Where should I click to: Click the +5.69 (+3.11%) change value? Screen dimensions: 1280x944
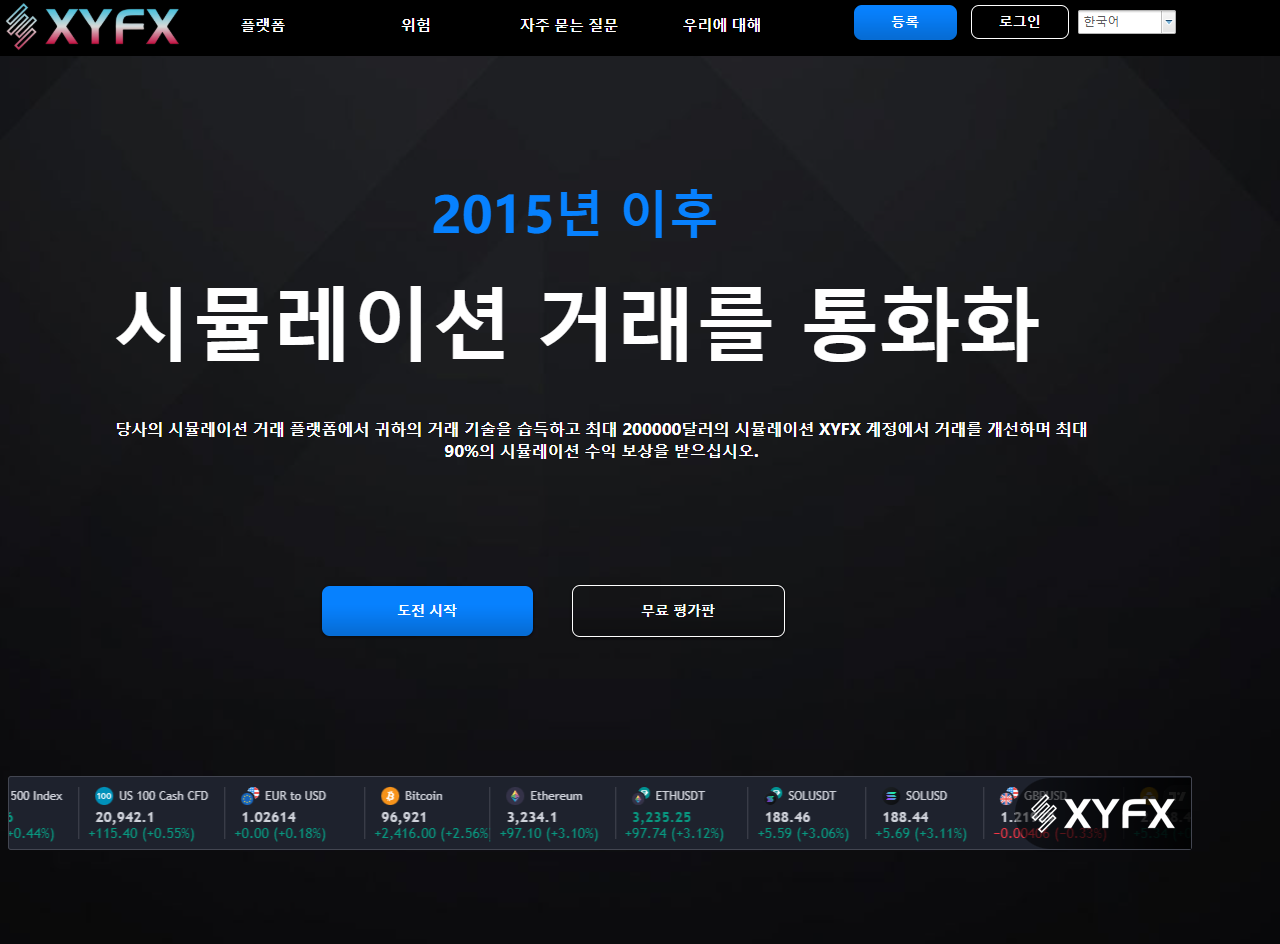921,834
